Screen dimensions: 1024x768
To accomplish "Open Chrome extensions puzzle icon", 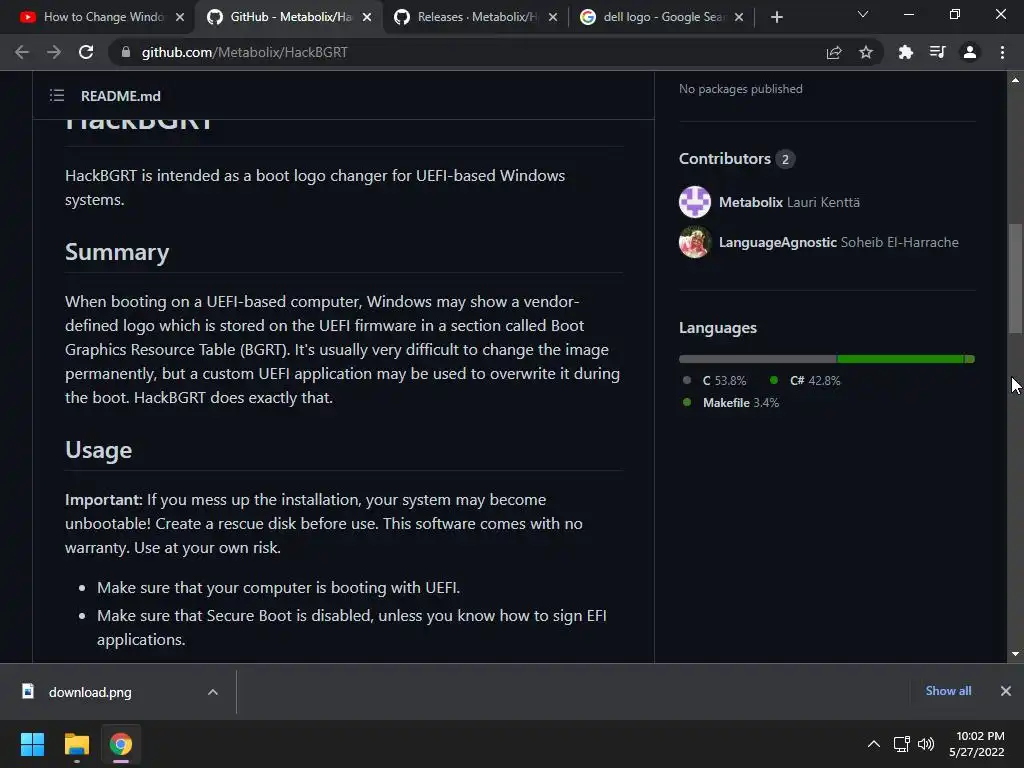I will (x=905, y=52).
